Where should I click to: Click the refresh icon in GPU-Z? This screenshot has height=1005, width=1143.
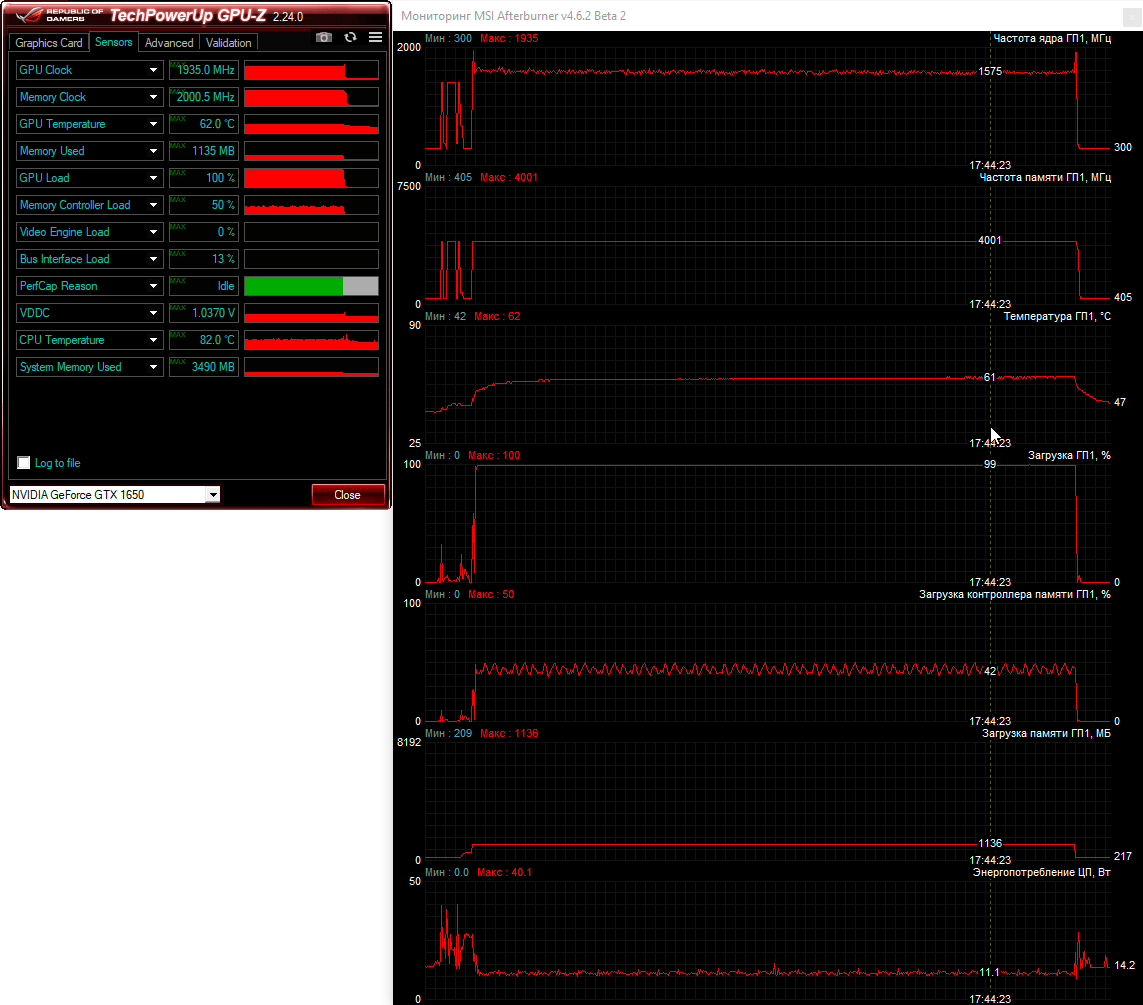point(350,37)
